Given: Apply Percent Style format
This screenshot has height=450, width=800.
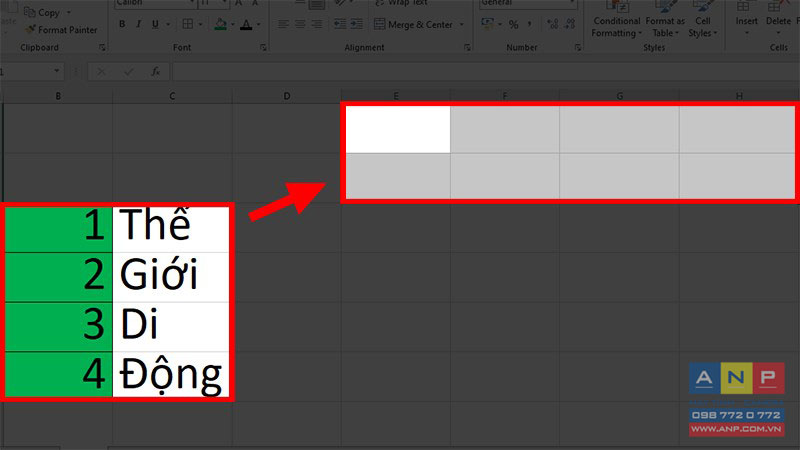Looking at the screenshot, I should pyautogui.click(x=514, y=24).
